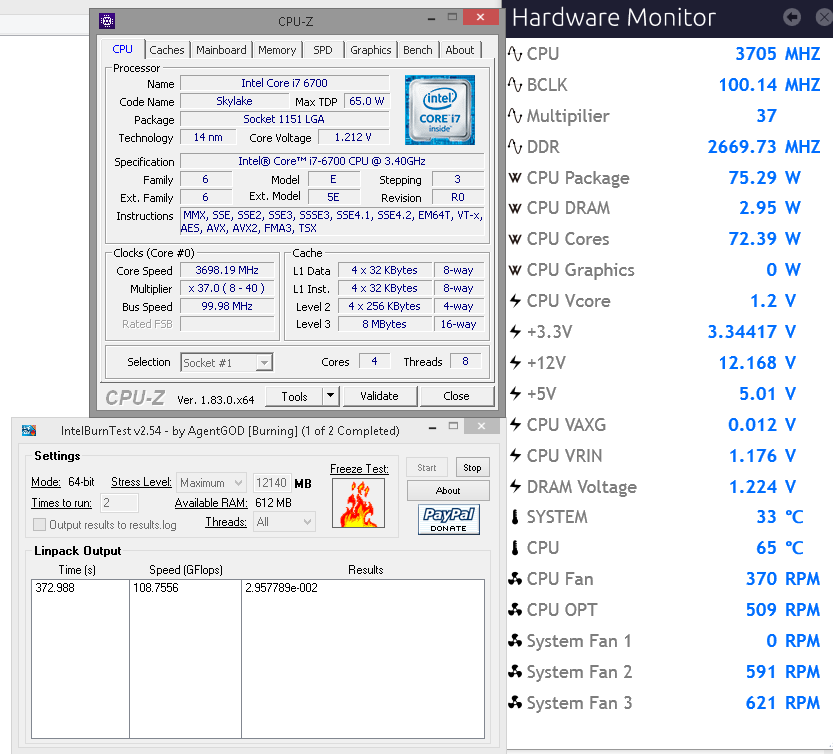This screenshot has width=833, height=754.
Task: Click the 2.957789e-002 results cell
Action: (x=282, y=588)
